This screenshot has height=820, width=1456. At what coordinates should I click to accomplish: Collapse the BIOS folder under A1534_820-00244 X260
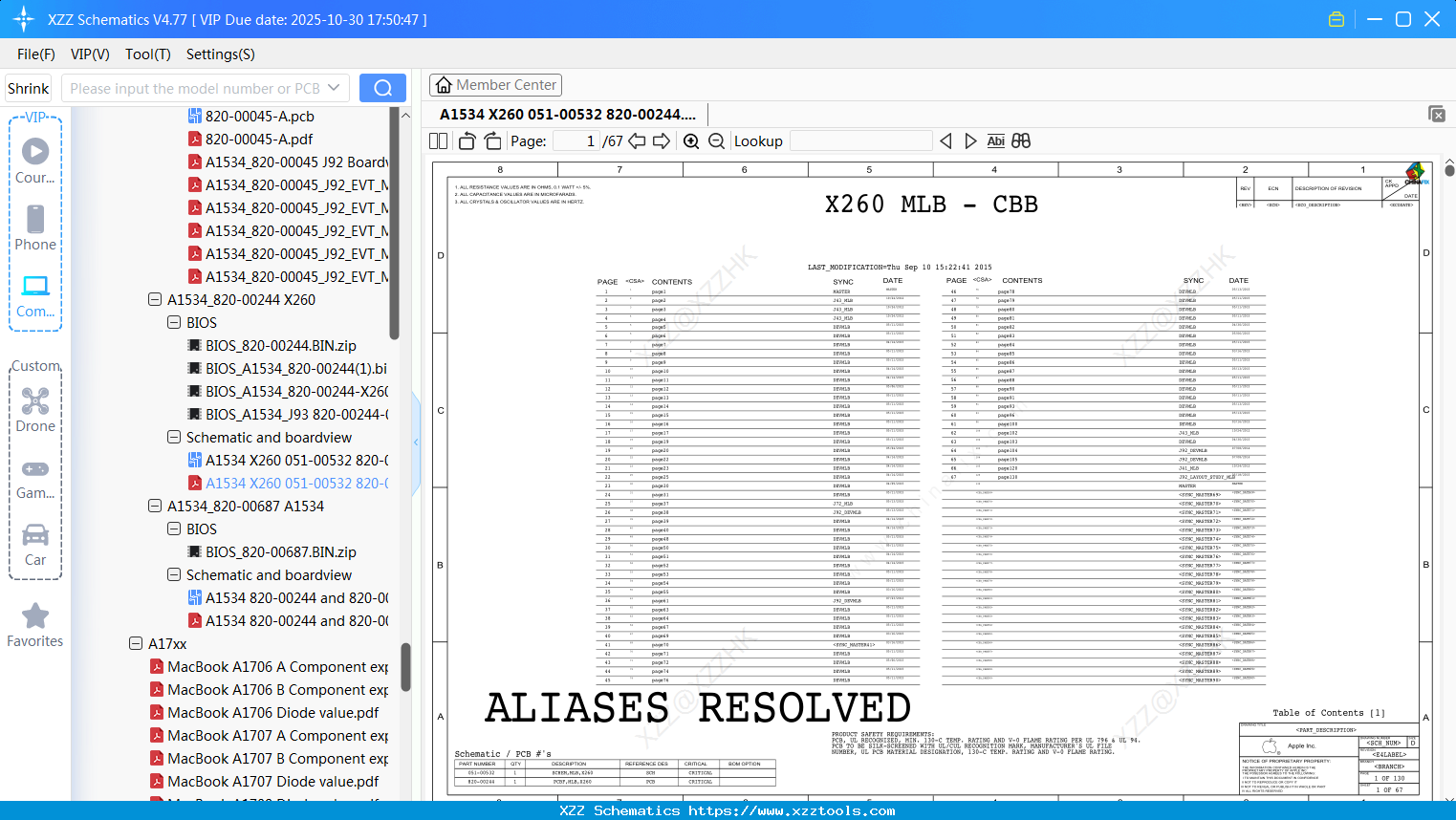tap(174, 323)
